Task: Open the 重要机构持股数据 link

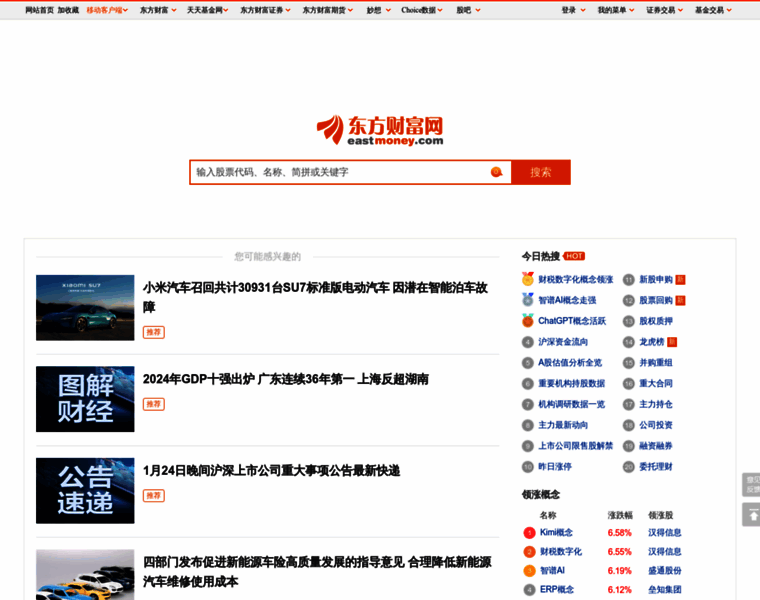Action: [x=571, y=383]
